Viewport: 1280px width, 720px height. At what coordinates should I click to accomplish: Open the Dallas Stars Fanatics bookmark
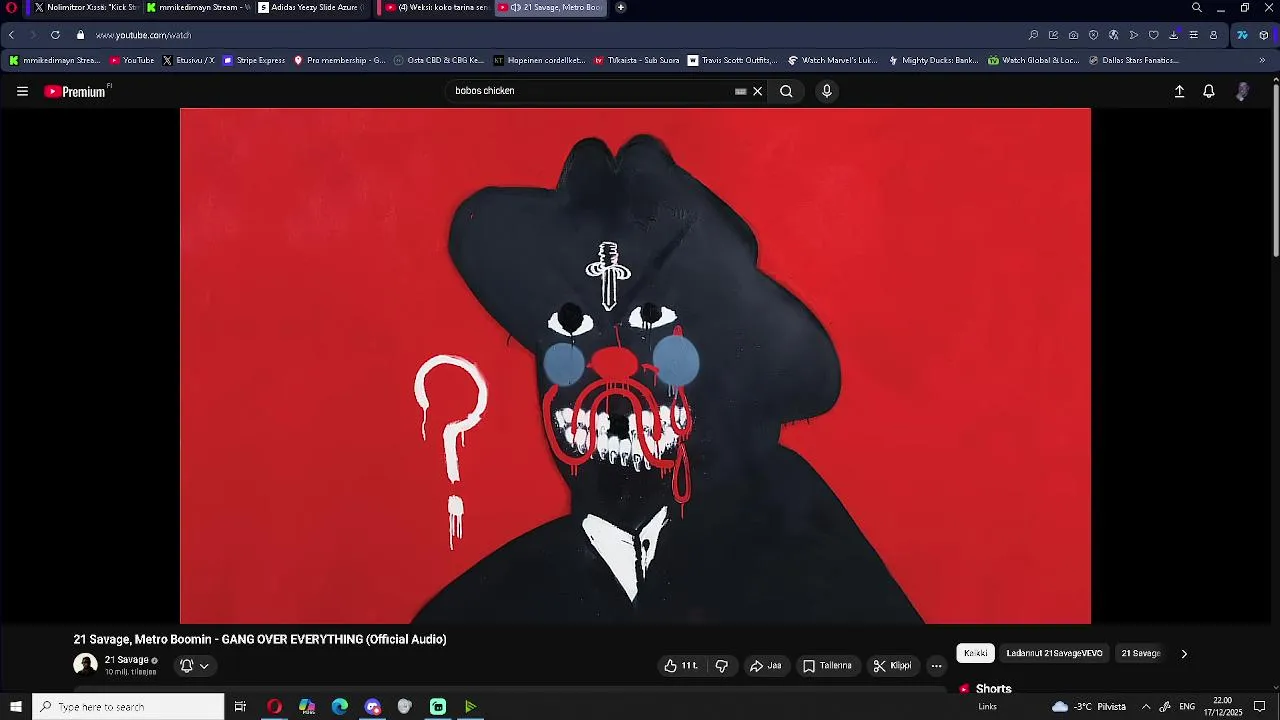click(1133, 60)
